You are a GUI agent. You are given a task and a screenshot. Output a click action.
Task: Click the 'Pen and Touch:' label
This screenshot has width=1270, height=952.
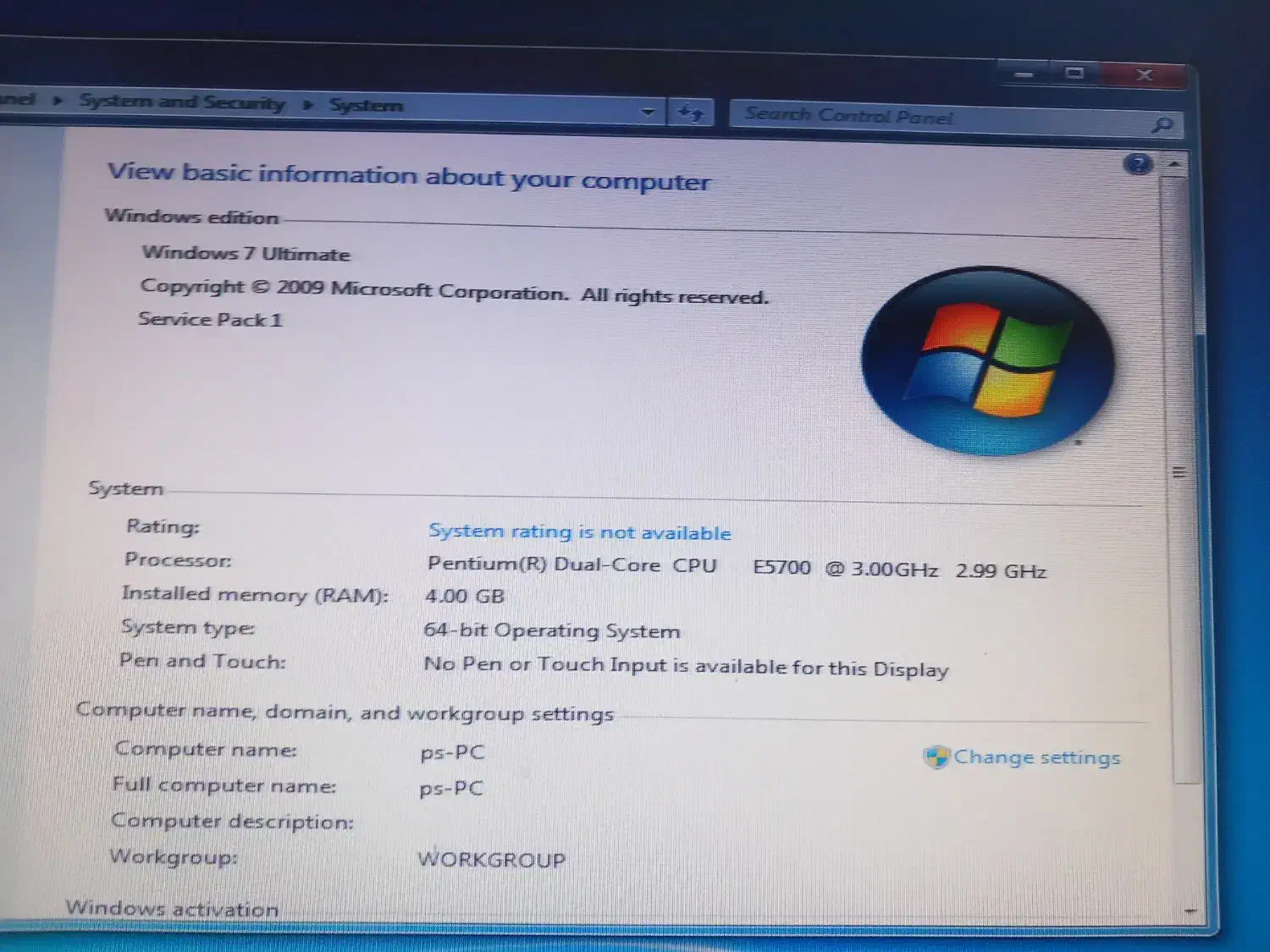pos(202,660)
